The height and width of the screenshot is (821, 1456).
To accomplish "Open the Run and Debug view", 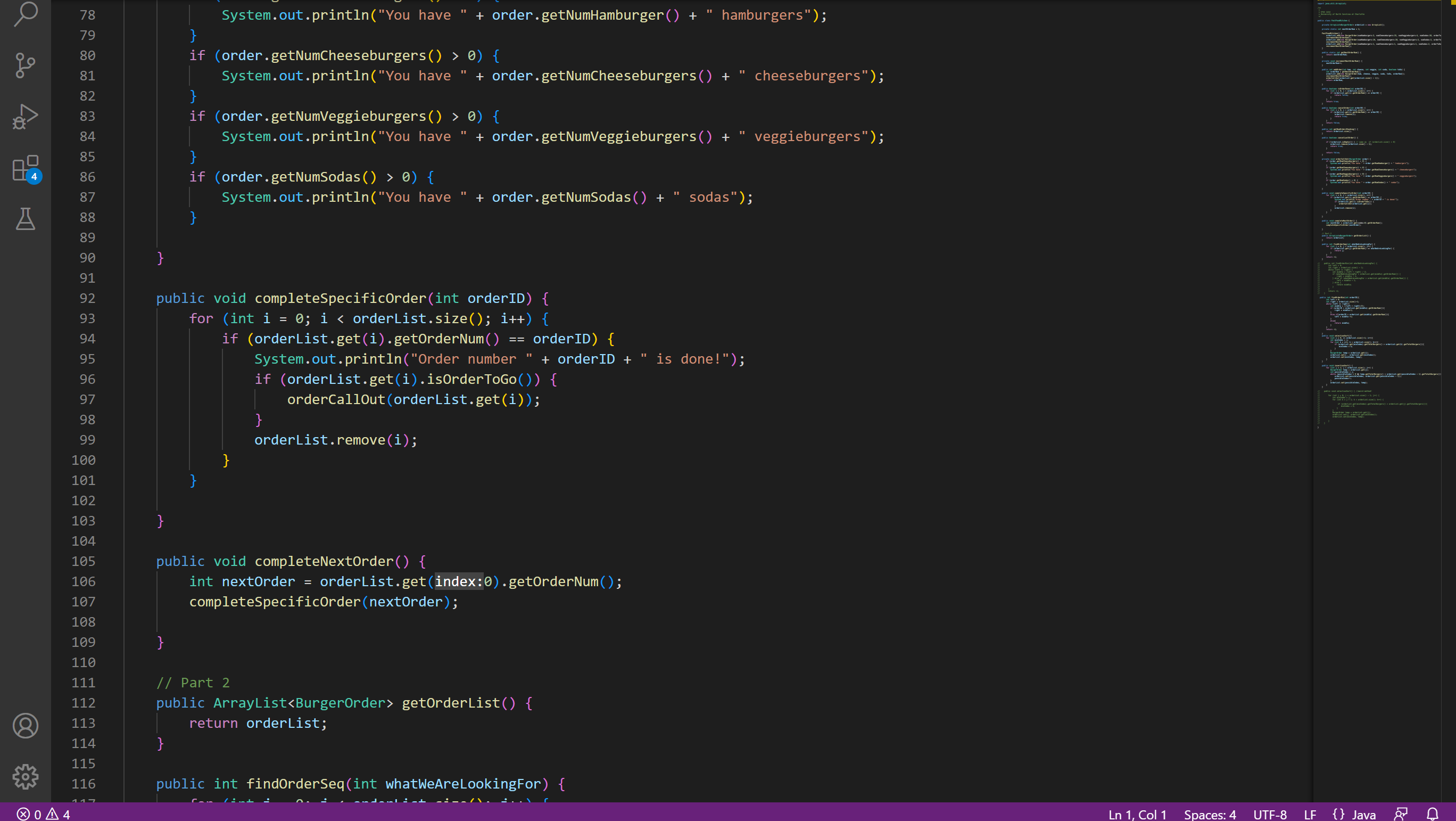I will [26, 117].
